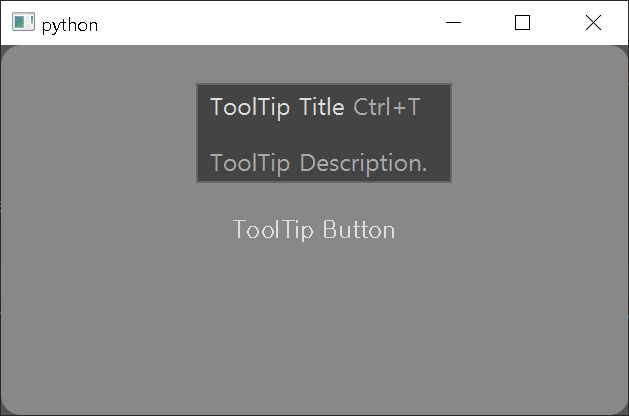Click the 'ToolTip Description.' text

click(319, 163)
